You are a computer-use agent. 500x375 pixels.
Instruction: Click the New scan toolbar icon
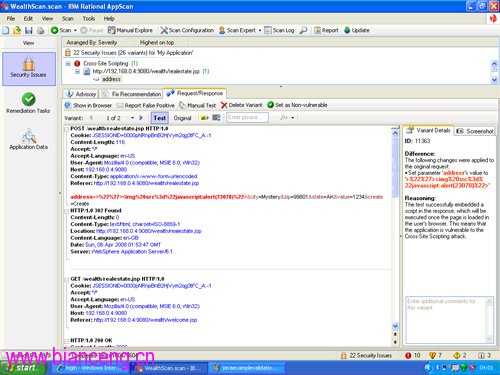[x=6, y=30]
